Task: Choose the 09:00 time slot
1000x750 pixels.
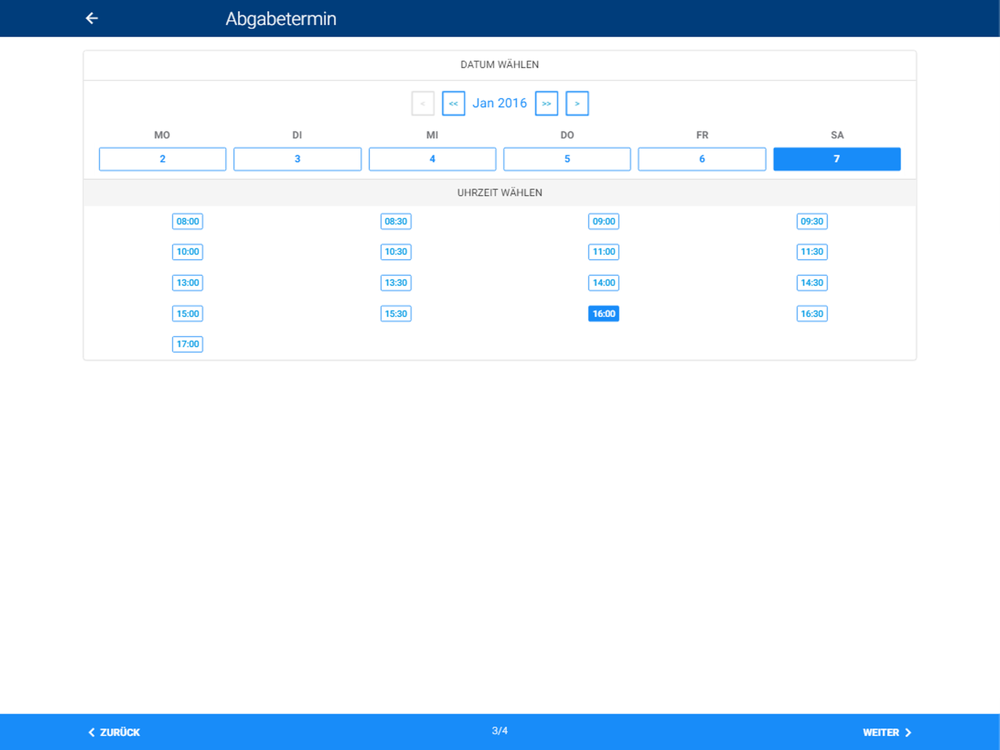Action: coord(603,221)
